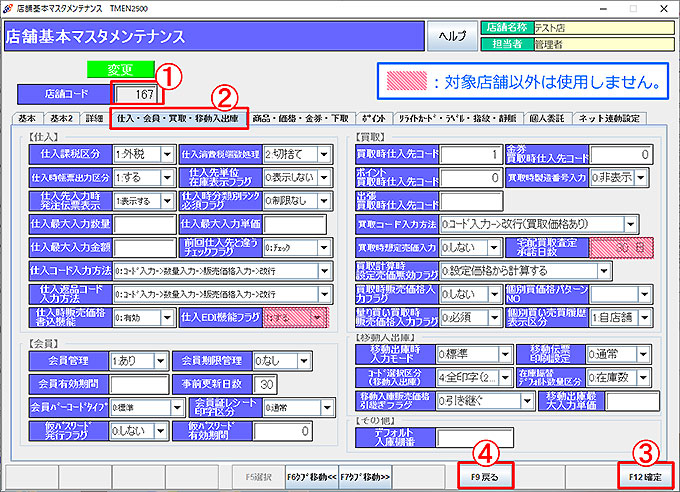Click F6 タブ移動<< previous tab button
Screen dimensions: 680x492
(313, 475)
